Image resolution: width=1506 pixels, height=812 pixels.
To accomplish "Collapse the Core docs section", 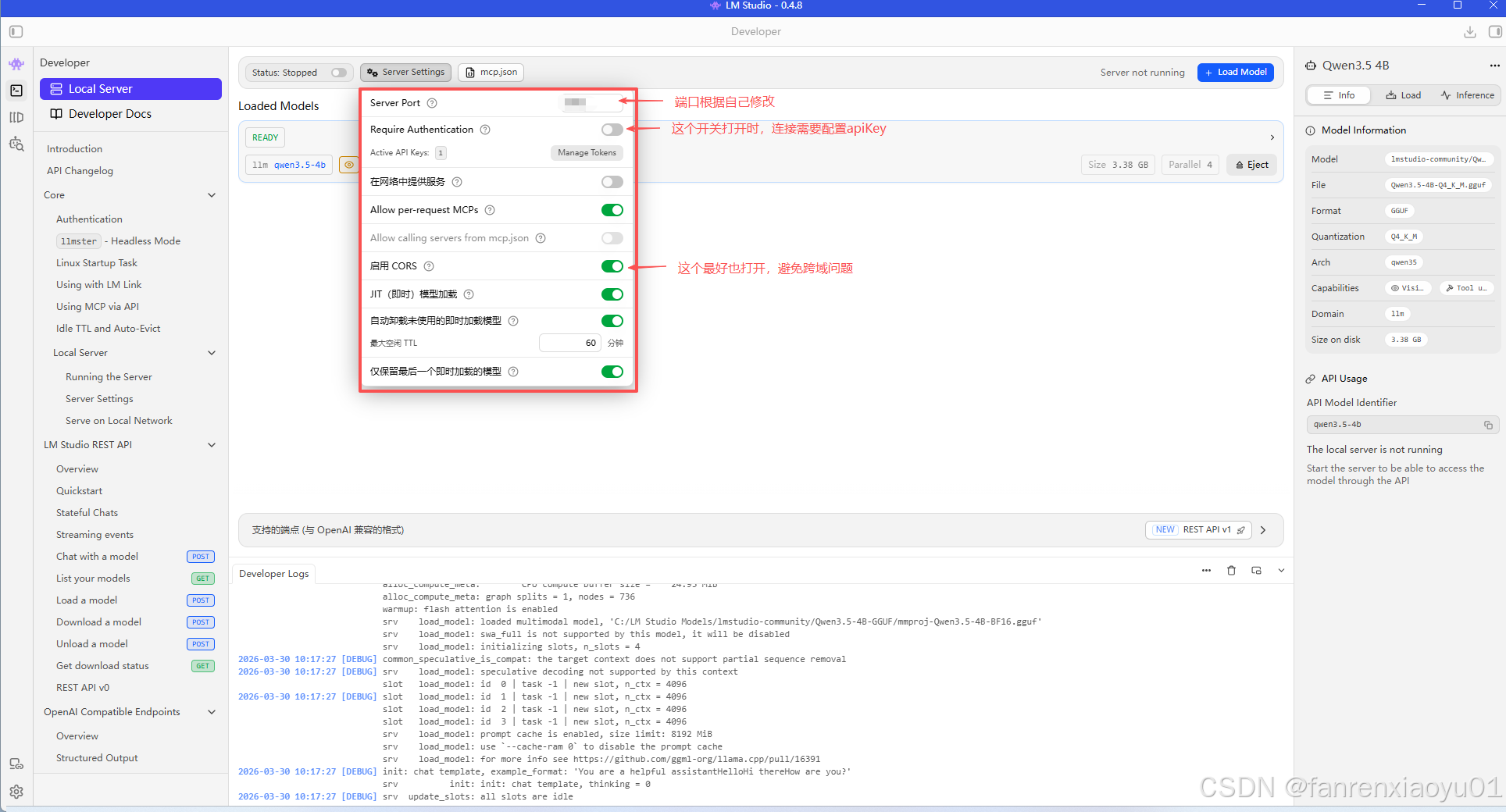I will (212, 195).
